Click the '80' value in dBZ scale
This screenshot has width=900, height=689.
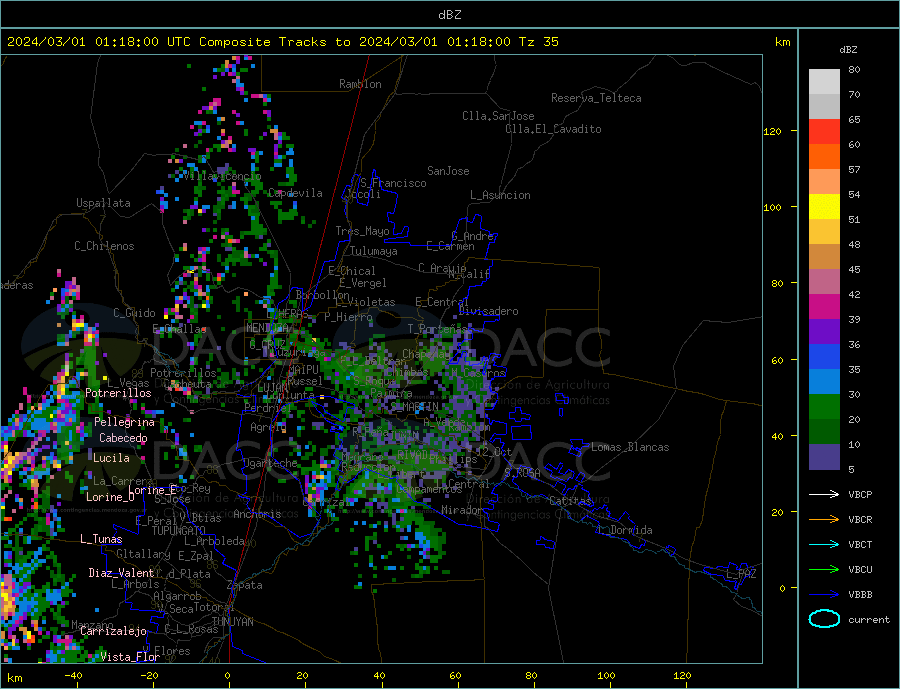[854, 69]
